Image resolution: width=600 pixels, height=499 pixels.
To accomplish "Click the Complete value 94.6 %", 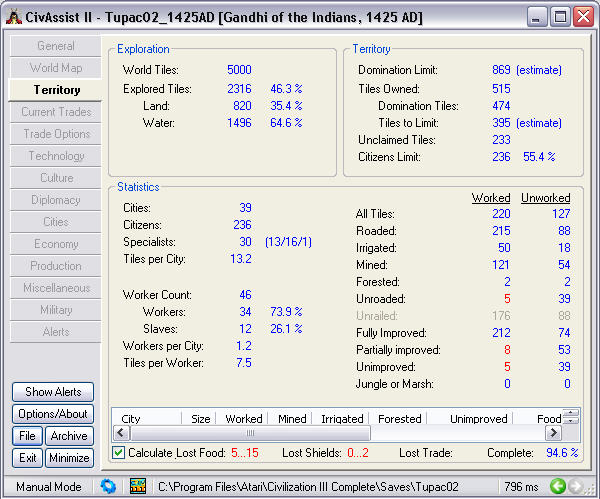I will [562, 453].
